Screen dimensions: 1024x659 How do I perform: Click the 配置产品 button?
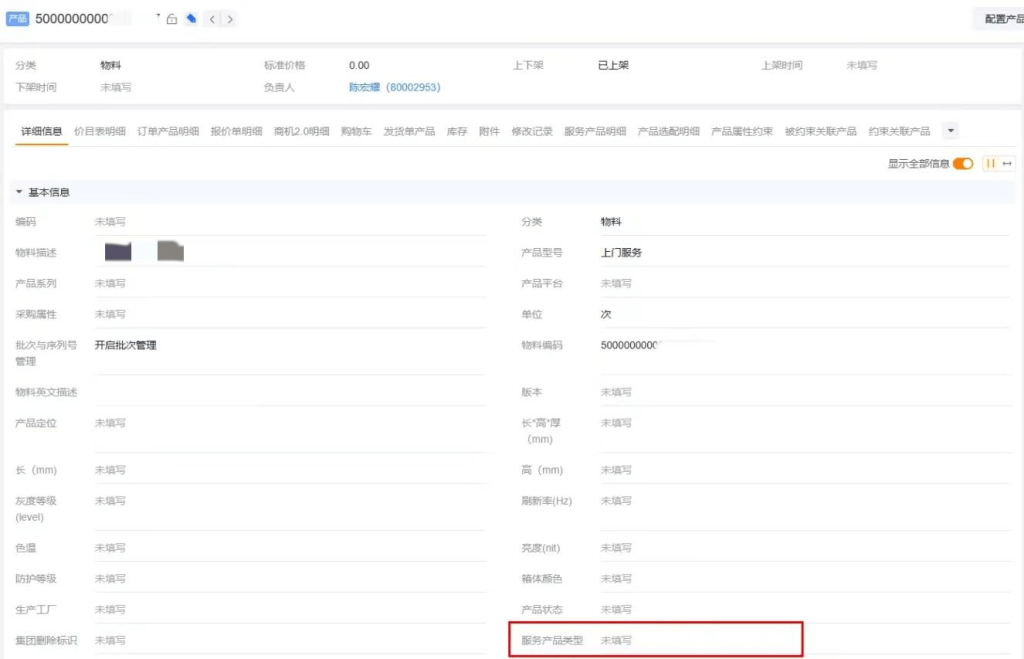[1001, 19]
